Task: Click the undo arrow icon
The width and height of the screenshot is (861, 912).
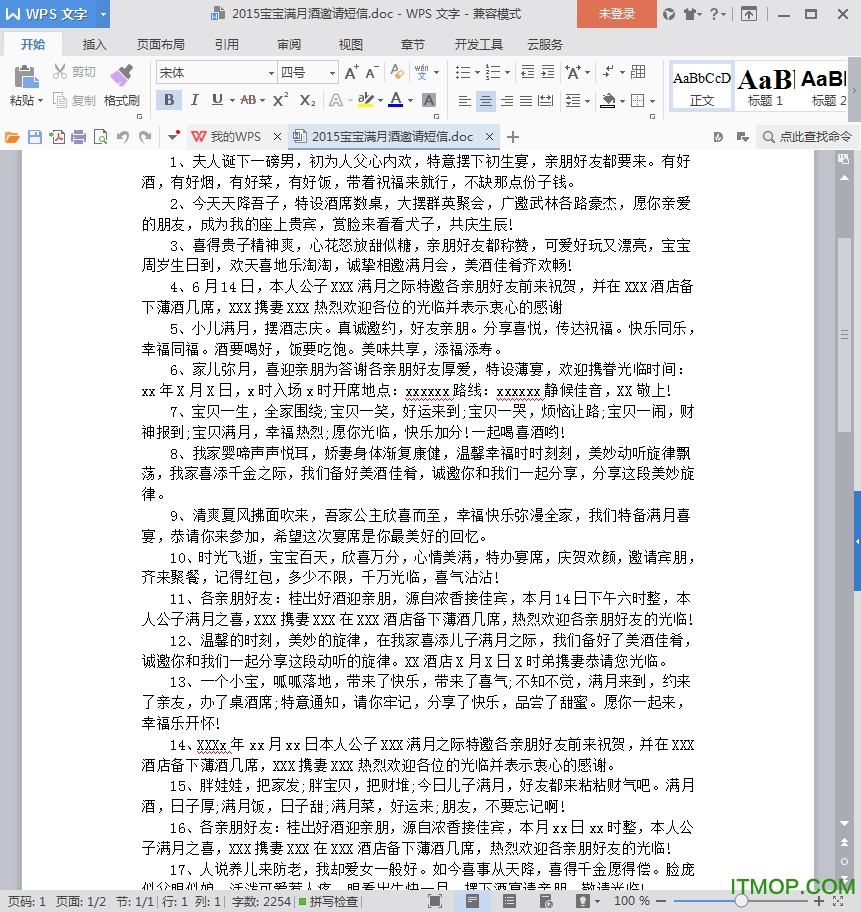Action: pos(122,137)
